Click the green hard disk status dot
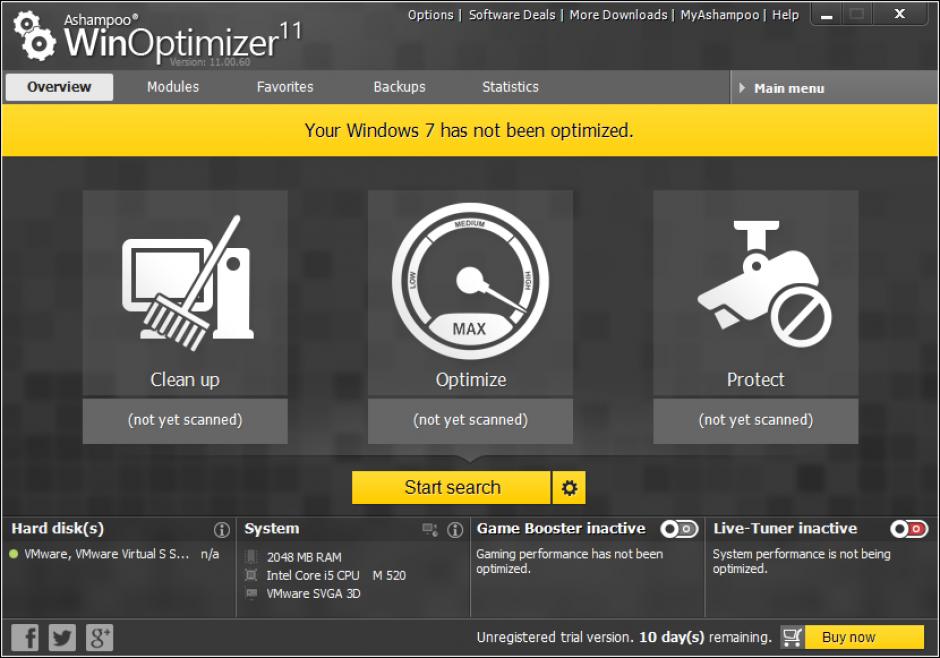 [x=14, y=554]
